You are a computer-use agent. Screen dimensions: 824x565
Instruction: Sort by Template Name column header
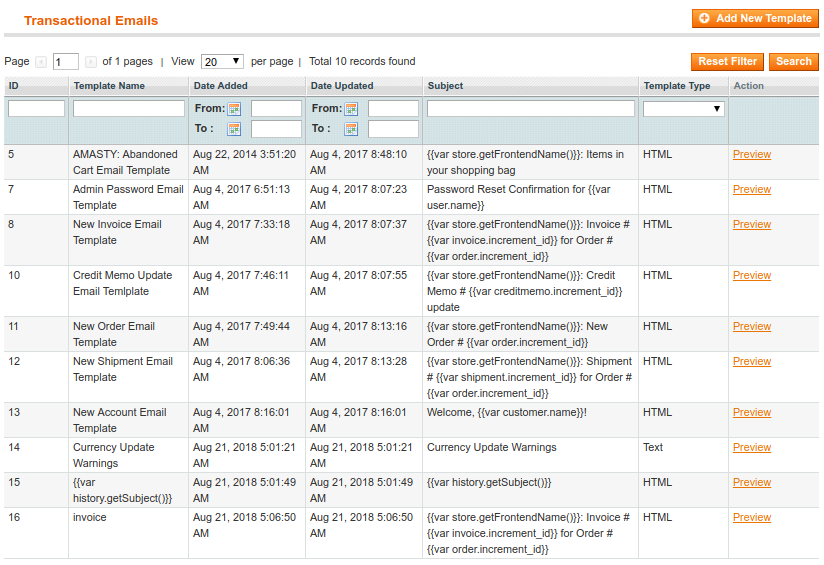pyautogui.click(x=109, y=86)
